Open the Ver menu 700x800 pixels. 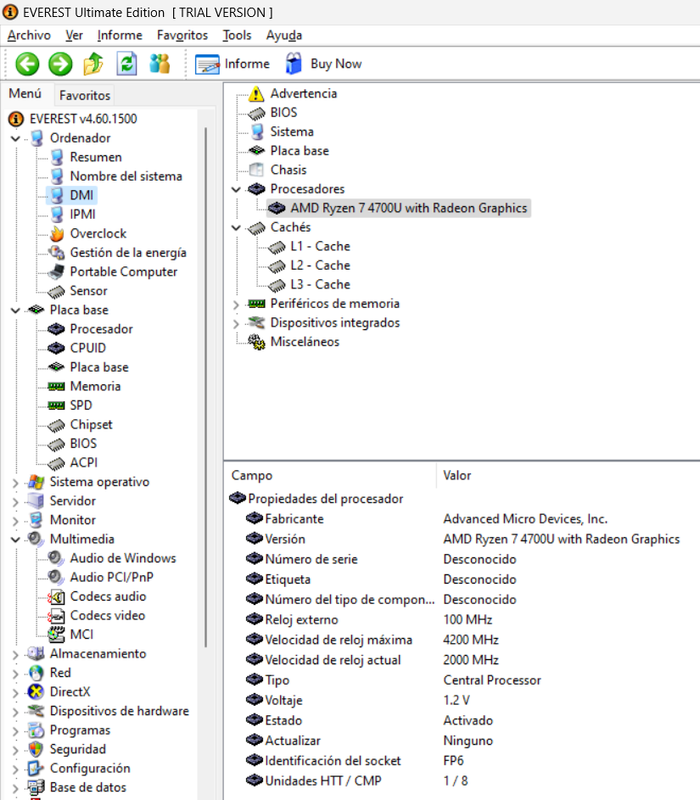click(74, 35)
